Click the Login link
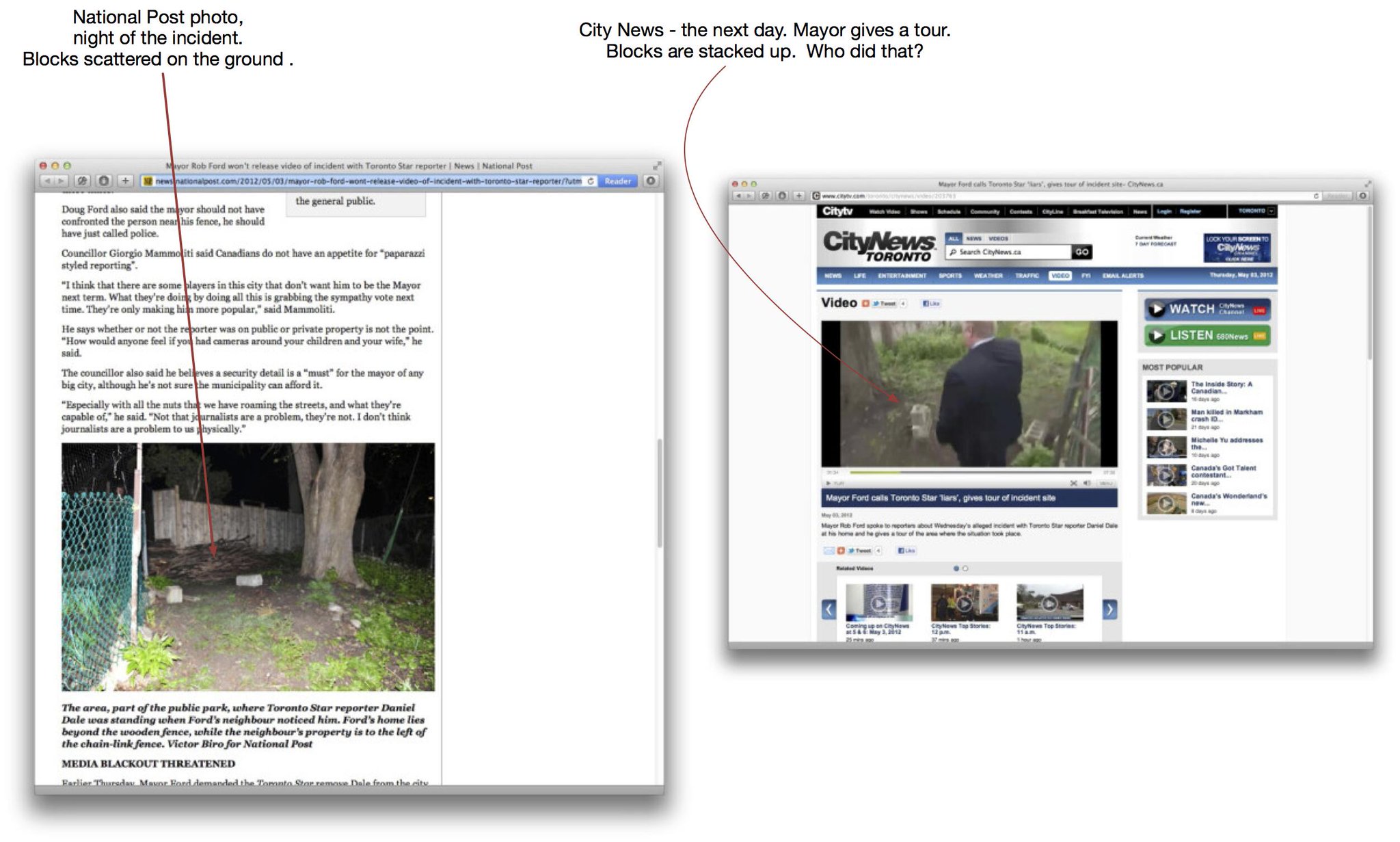The image size is (1400, 842). (x=1164, y=211)
